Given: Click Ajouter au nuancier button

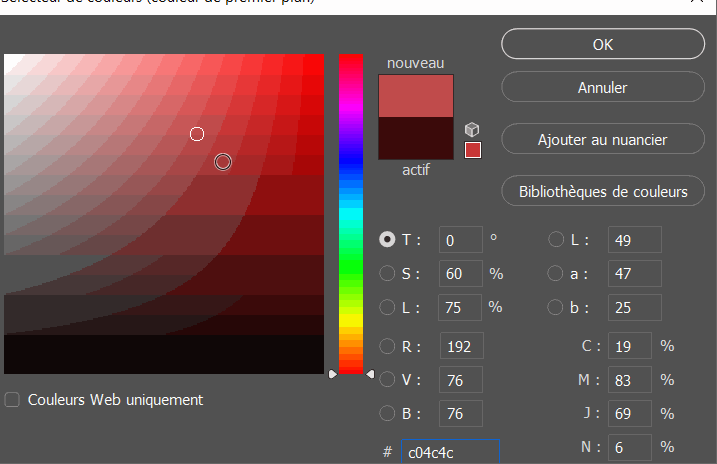Looking at the screenshot, I should [x=603, y=139].
